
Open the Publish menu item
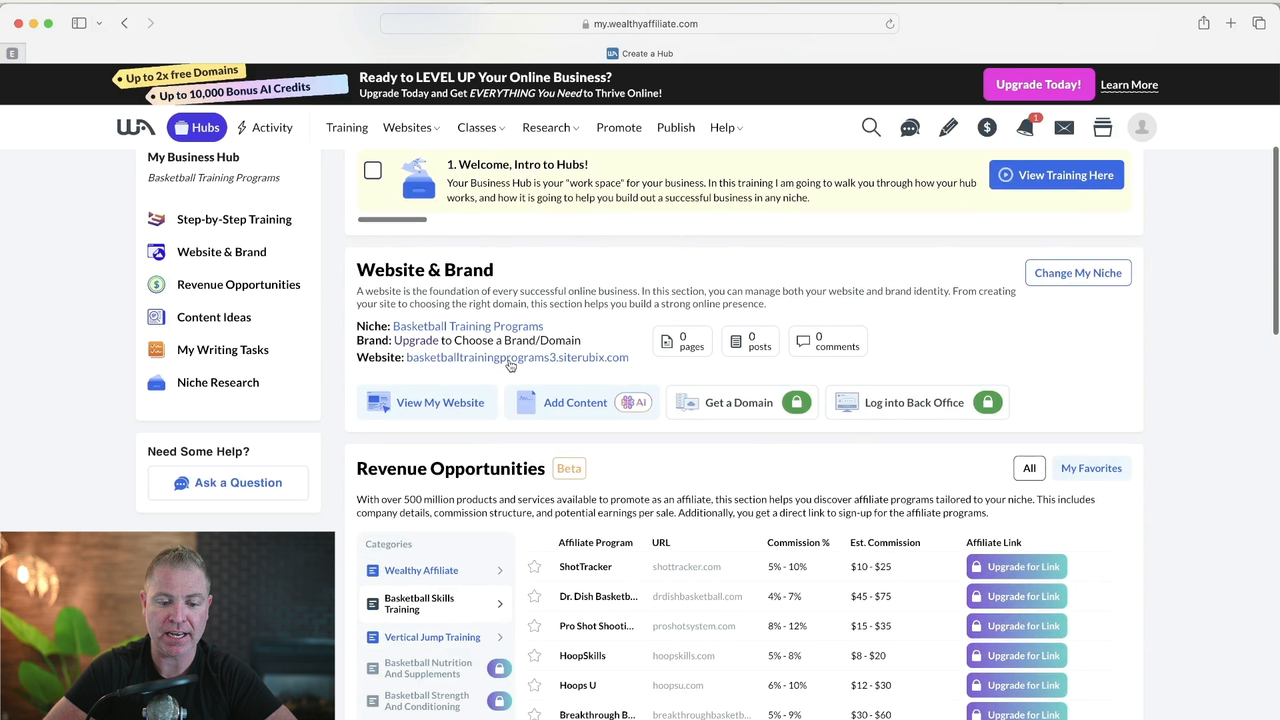tap(676, 127)
